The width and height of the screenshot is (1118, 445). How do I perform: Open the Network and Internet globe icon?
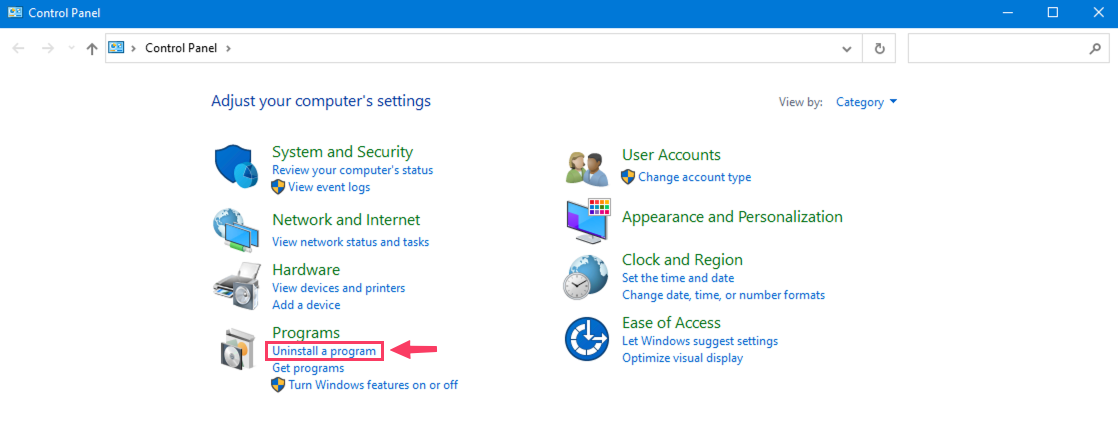pos(236,228)
